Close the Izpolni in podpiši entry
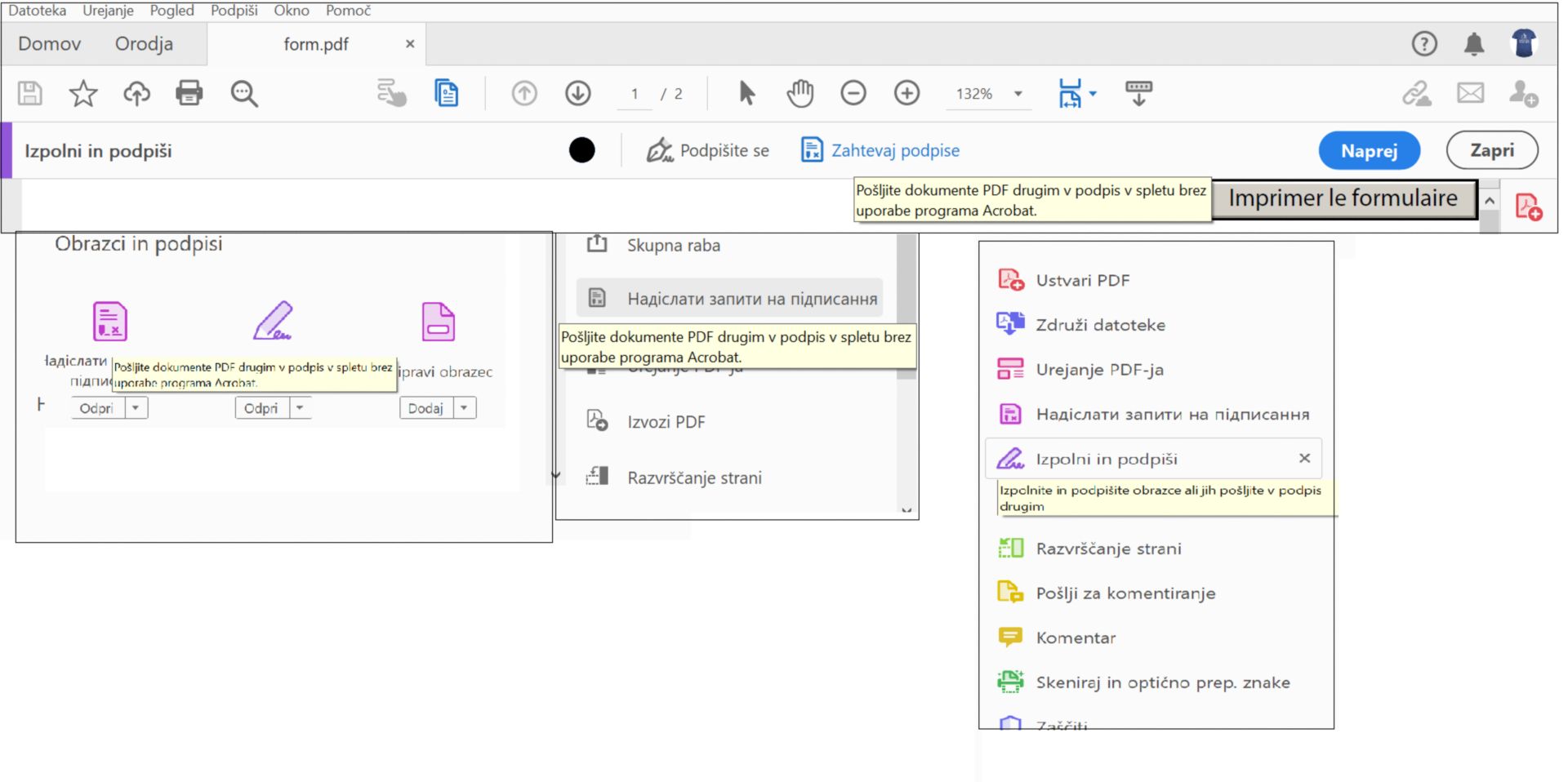Screen dimensions: 1568x782 (x=1304, y=459)
